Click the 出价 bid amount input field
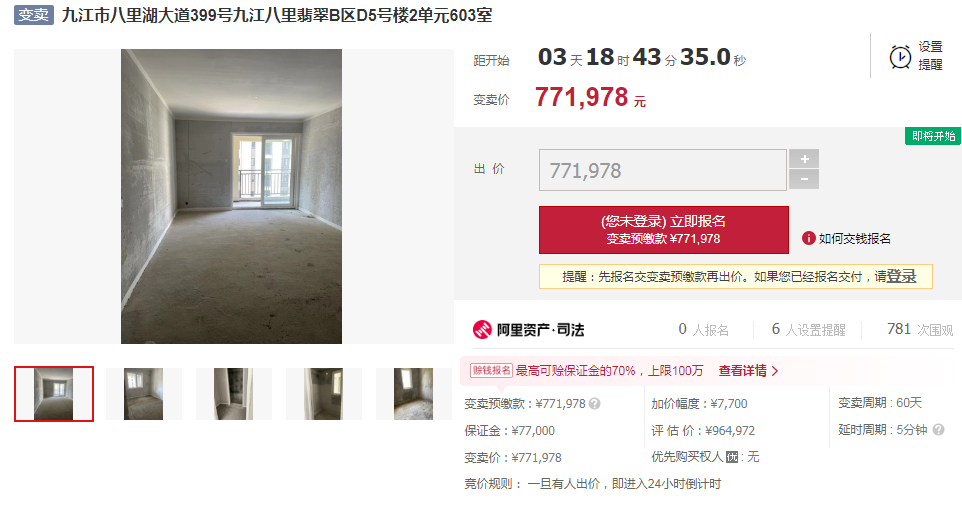 pos(663,170)
